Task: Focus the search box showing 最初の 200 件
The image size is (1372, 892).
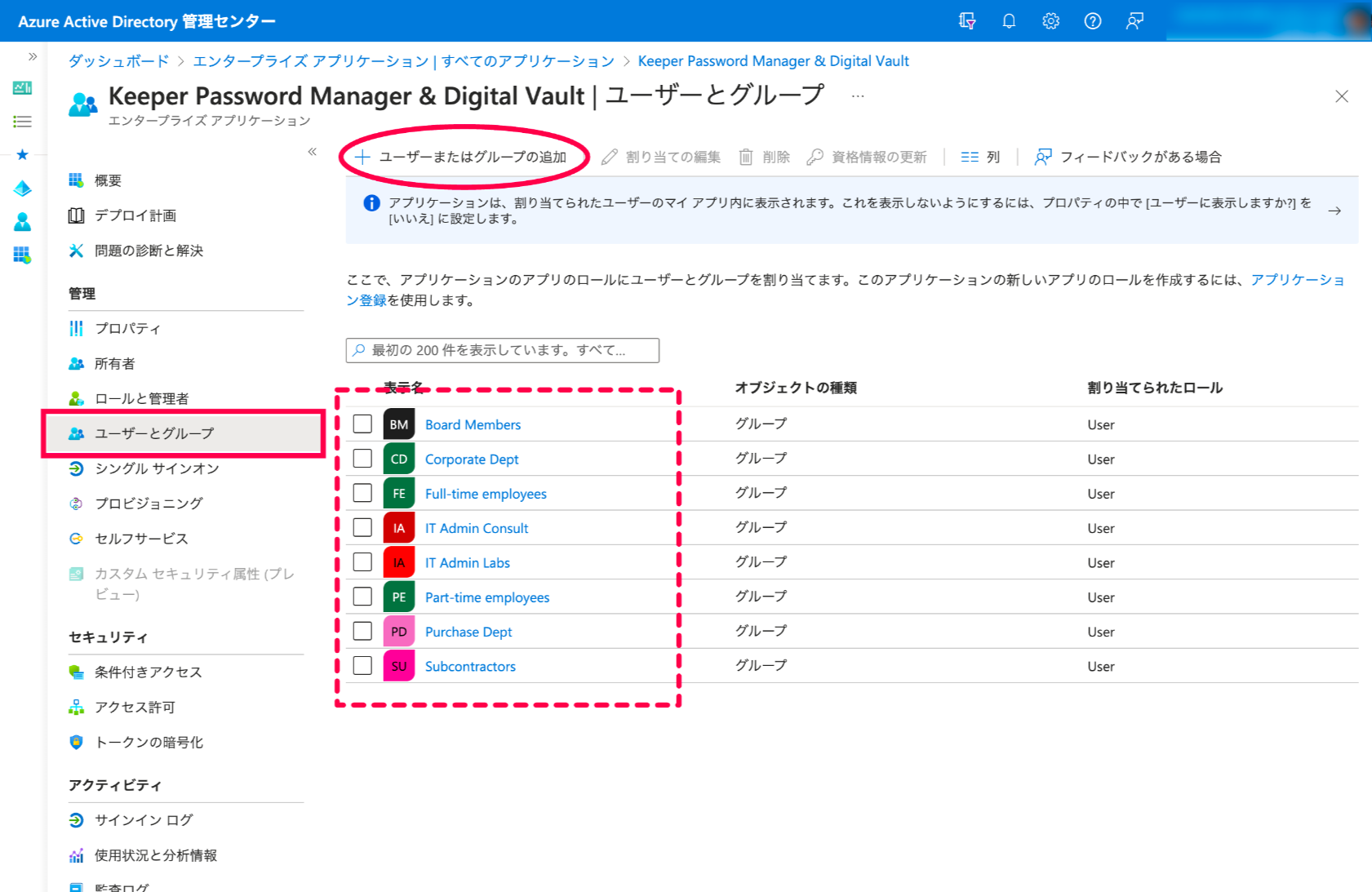Action: (x=503, y=350)
